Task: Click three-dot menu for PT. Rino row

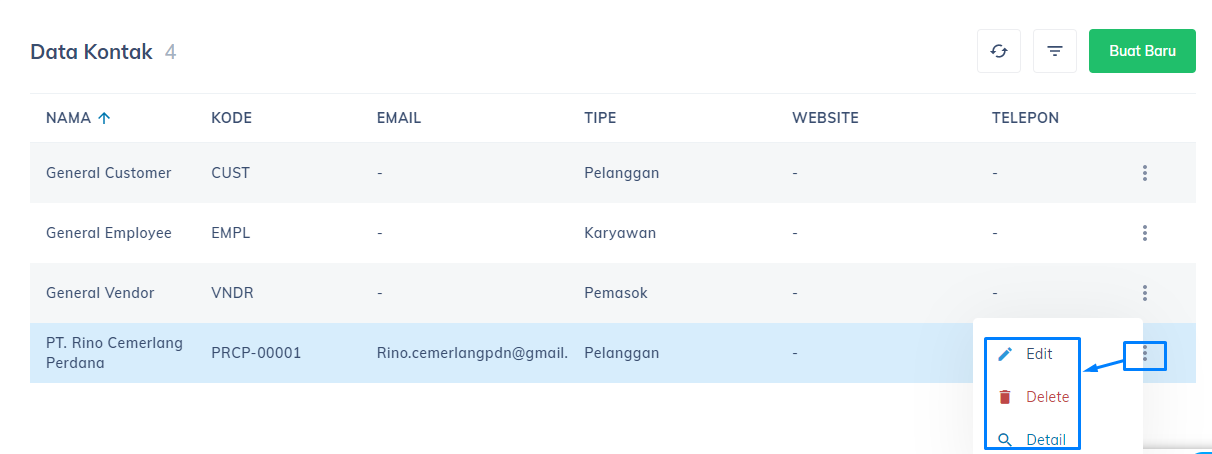Action: [x=1145, y=353]
